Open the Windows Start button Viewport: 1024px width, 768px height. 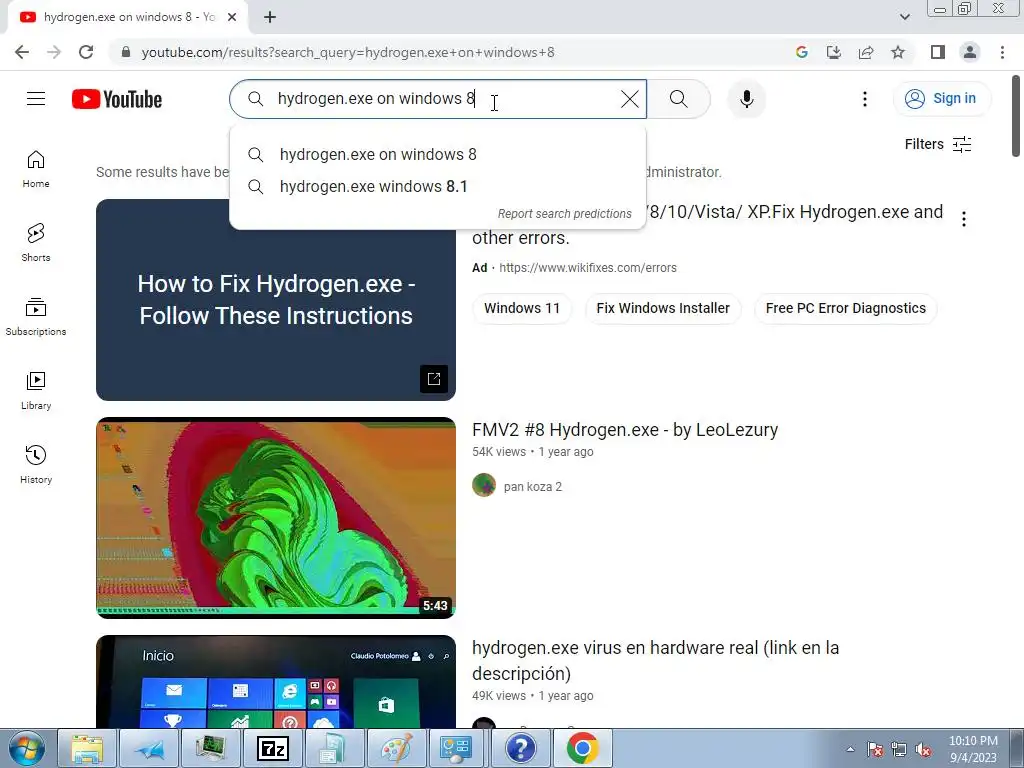(x=27, y=748)
